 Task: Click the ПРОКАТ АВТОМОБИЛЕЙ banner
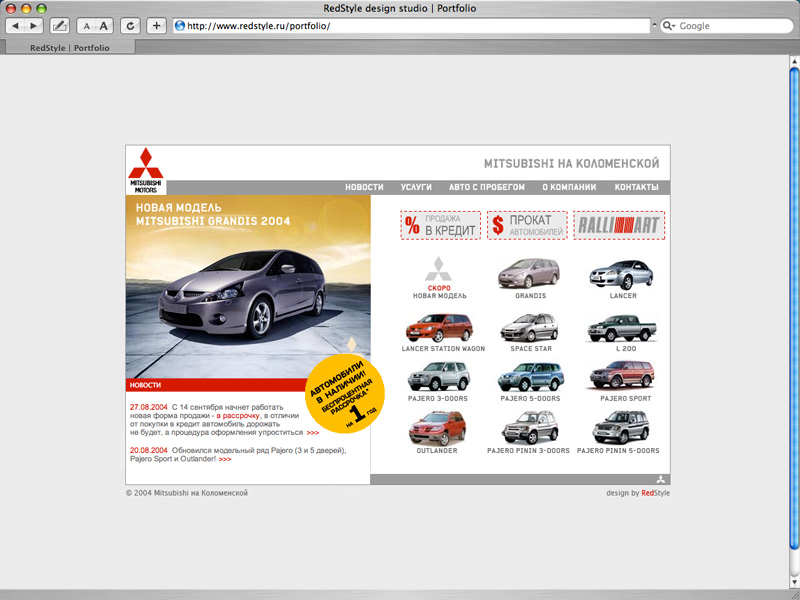(x=527, y=225)
